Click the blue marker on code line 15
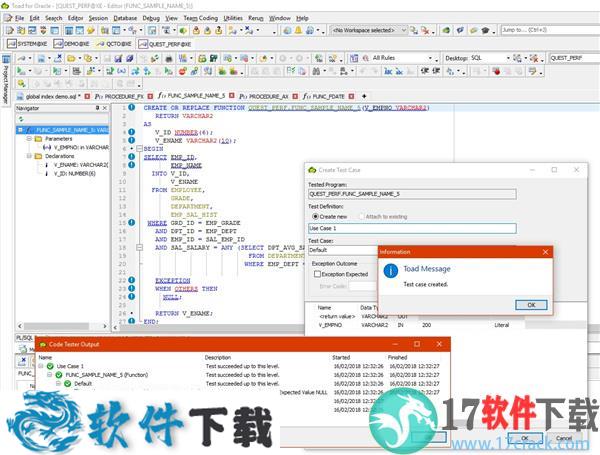The width and height of the screenshot is (600, 455). (x=131, y=222)
